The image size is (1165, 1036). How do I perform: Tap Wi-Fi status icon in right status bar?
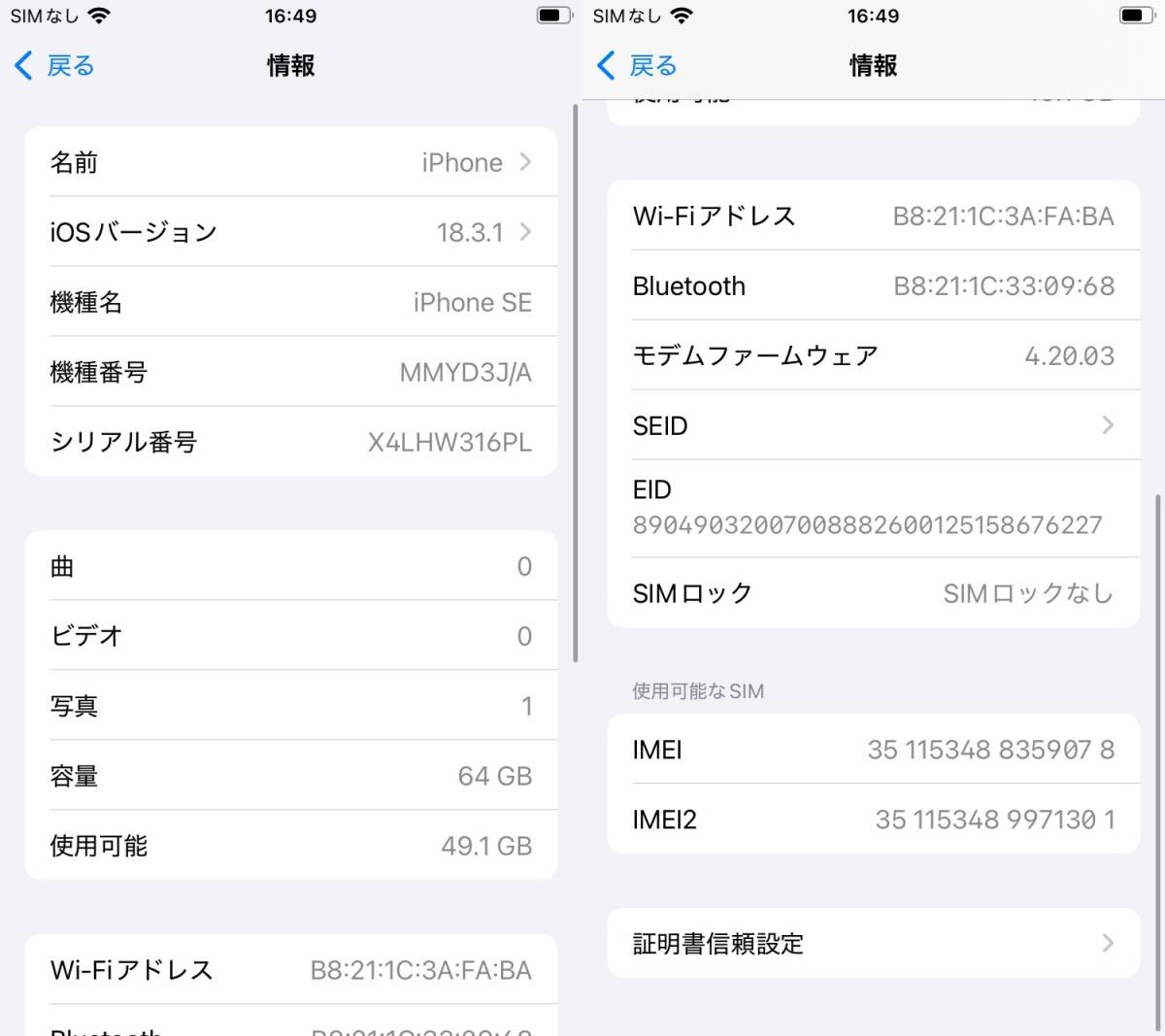(682, 16)
